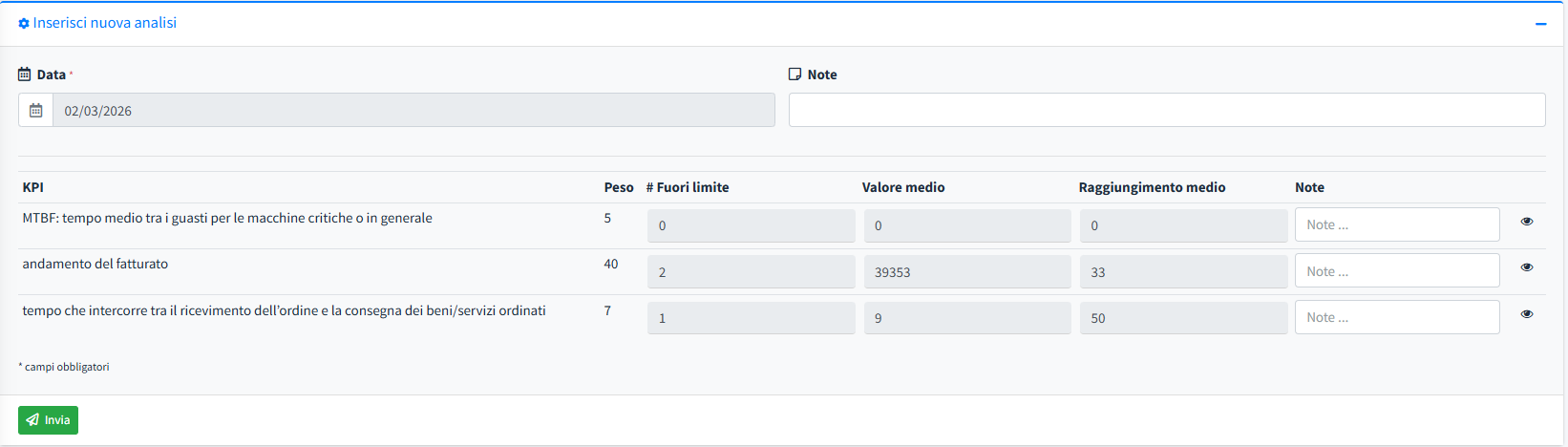Open the date picker showing 02/03/2026
The image size is (1568, 447).
click(x=413, y=111)
